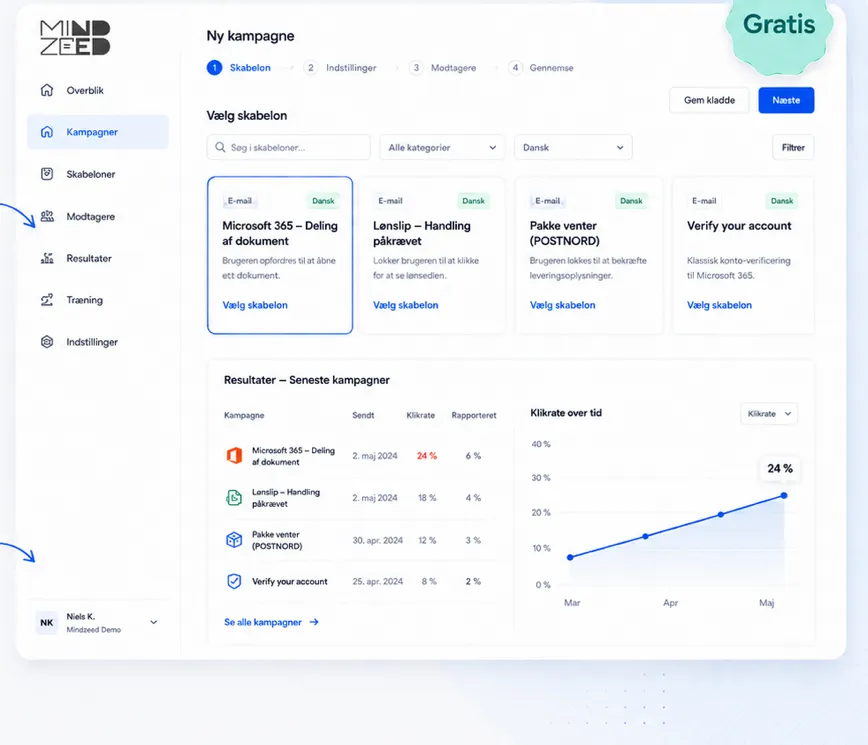
Task: Click the Gem kladde button
Action: 709,100
